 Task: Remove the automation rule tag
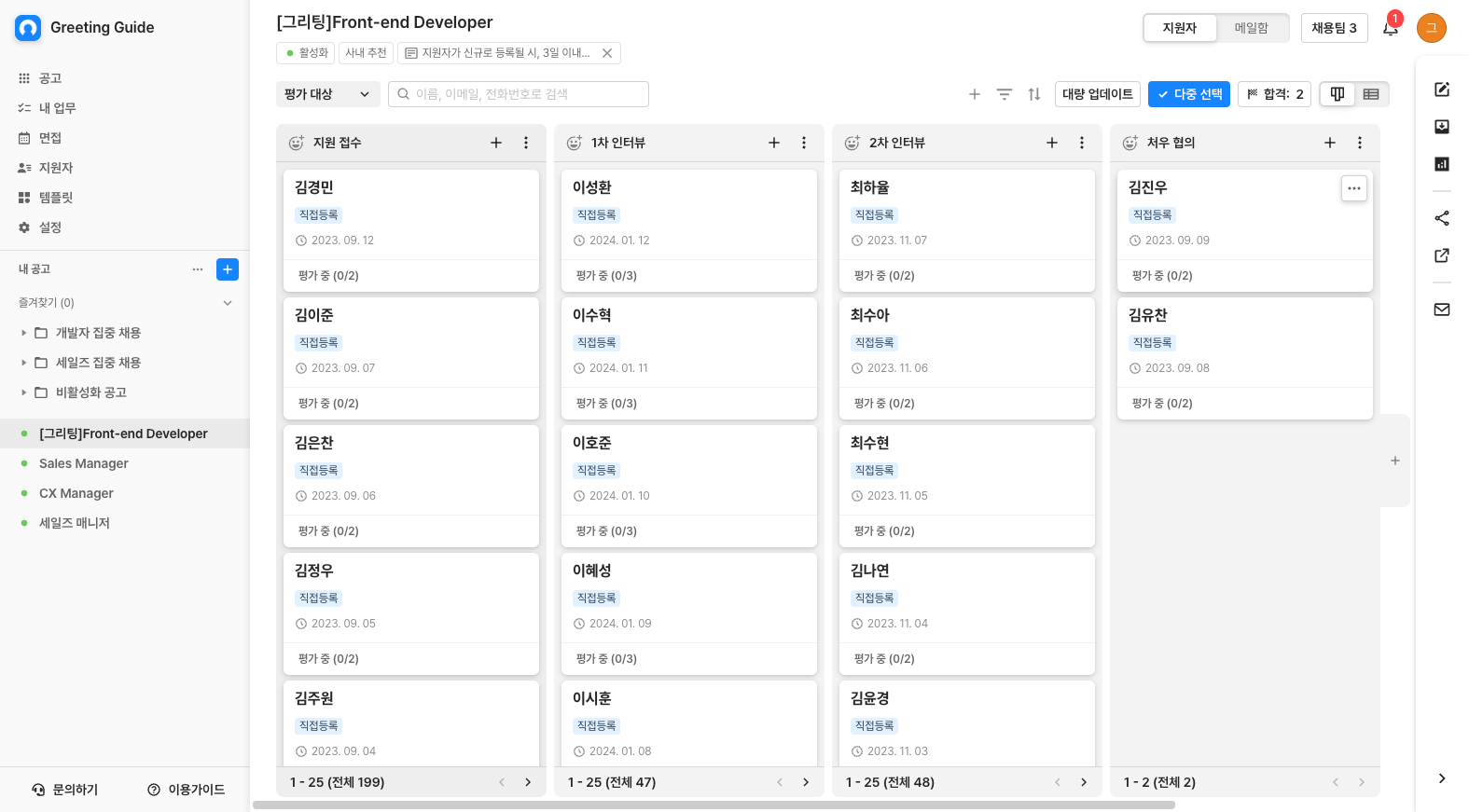[x=607, y=53]
